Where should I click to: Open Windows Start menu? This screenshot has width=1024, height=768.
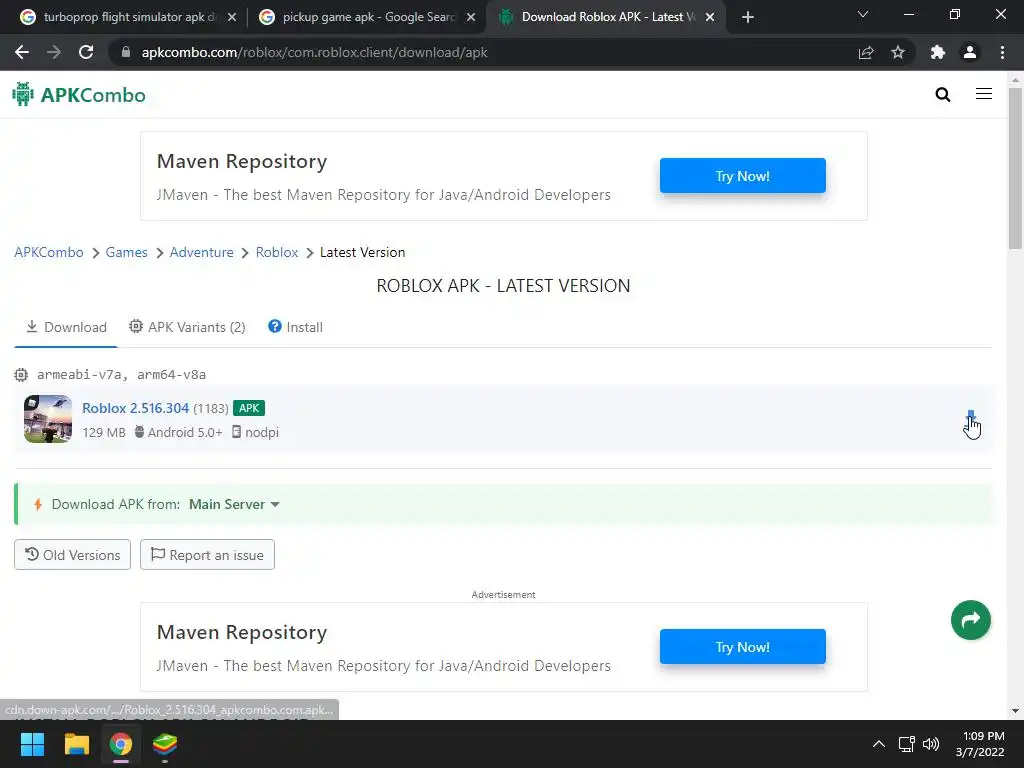point(33,744)
